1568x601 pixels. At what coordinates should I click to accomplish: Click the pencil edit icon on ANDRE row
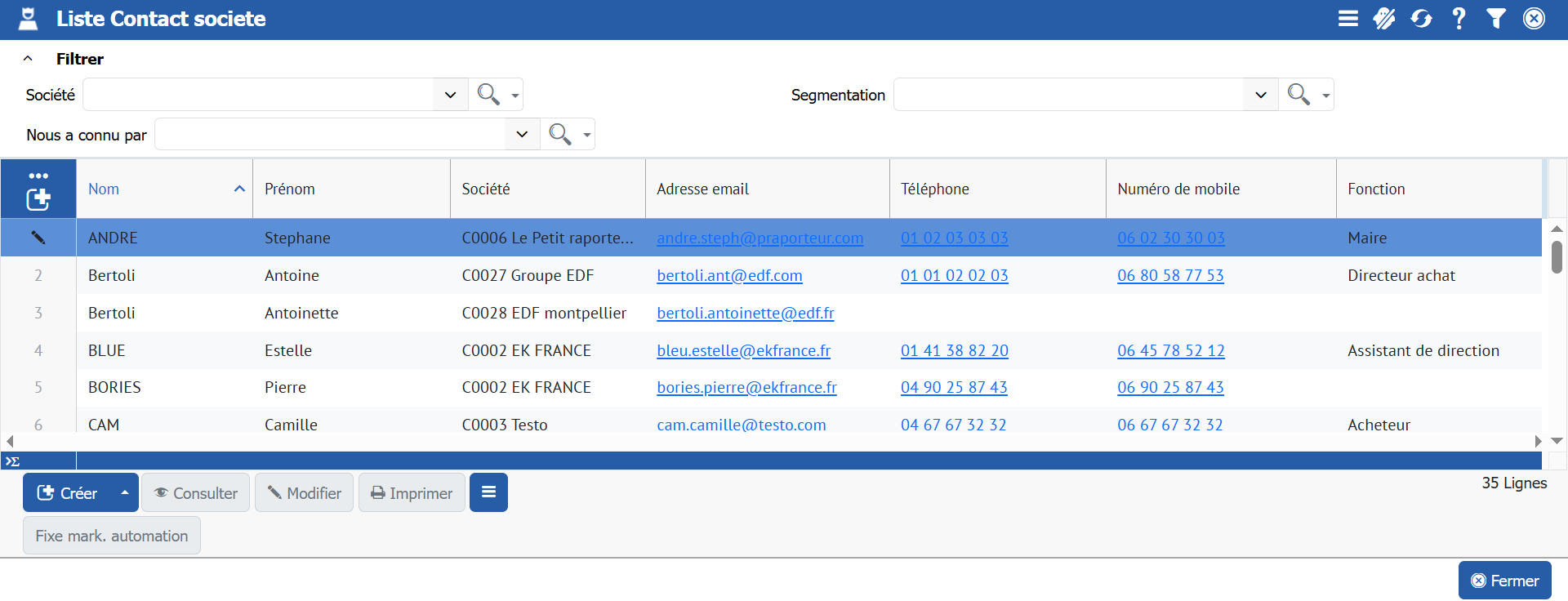[38, 238]
